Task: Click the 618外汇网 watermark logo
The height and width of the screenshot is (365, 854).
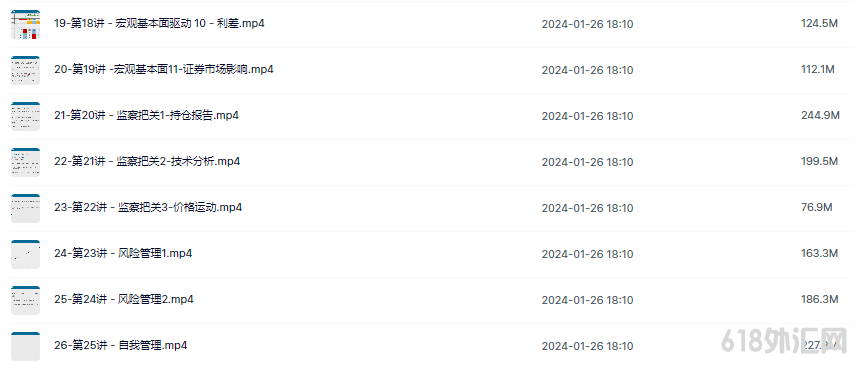Action: (784, 342)
